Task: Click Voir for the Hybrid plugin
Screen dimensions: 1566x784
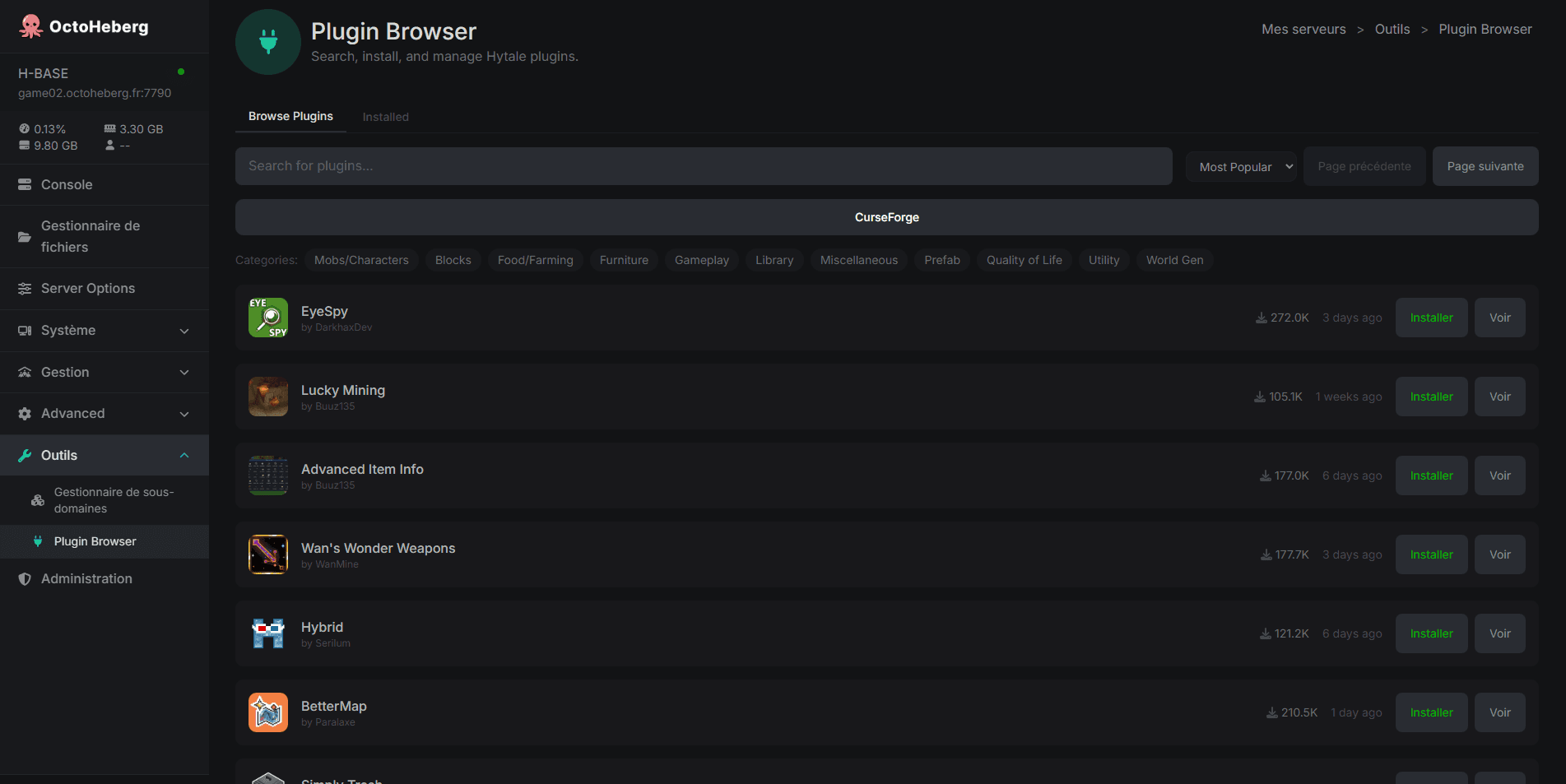Action: click(x=1500, y=633)
